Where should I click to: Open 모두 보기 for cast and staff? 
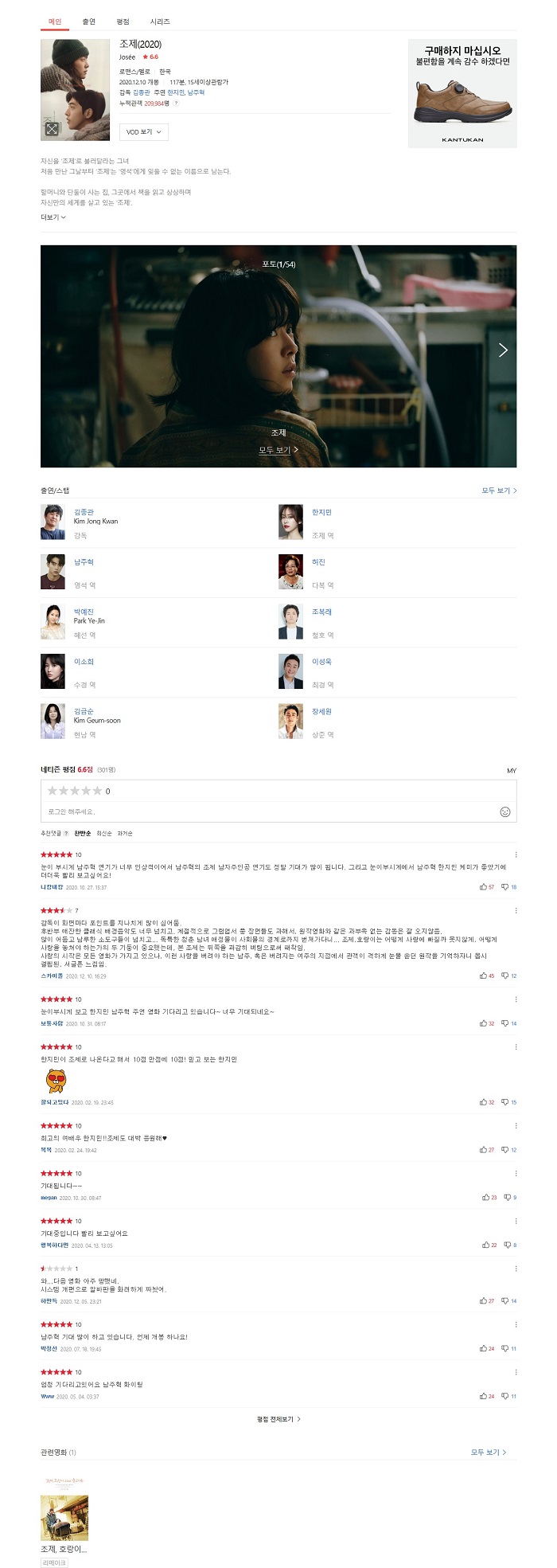pyautogui.click(x=499, y=491)
